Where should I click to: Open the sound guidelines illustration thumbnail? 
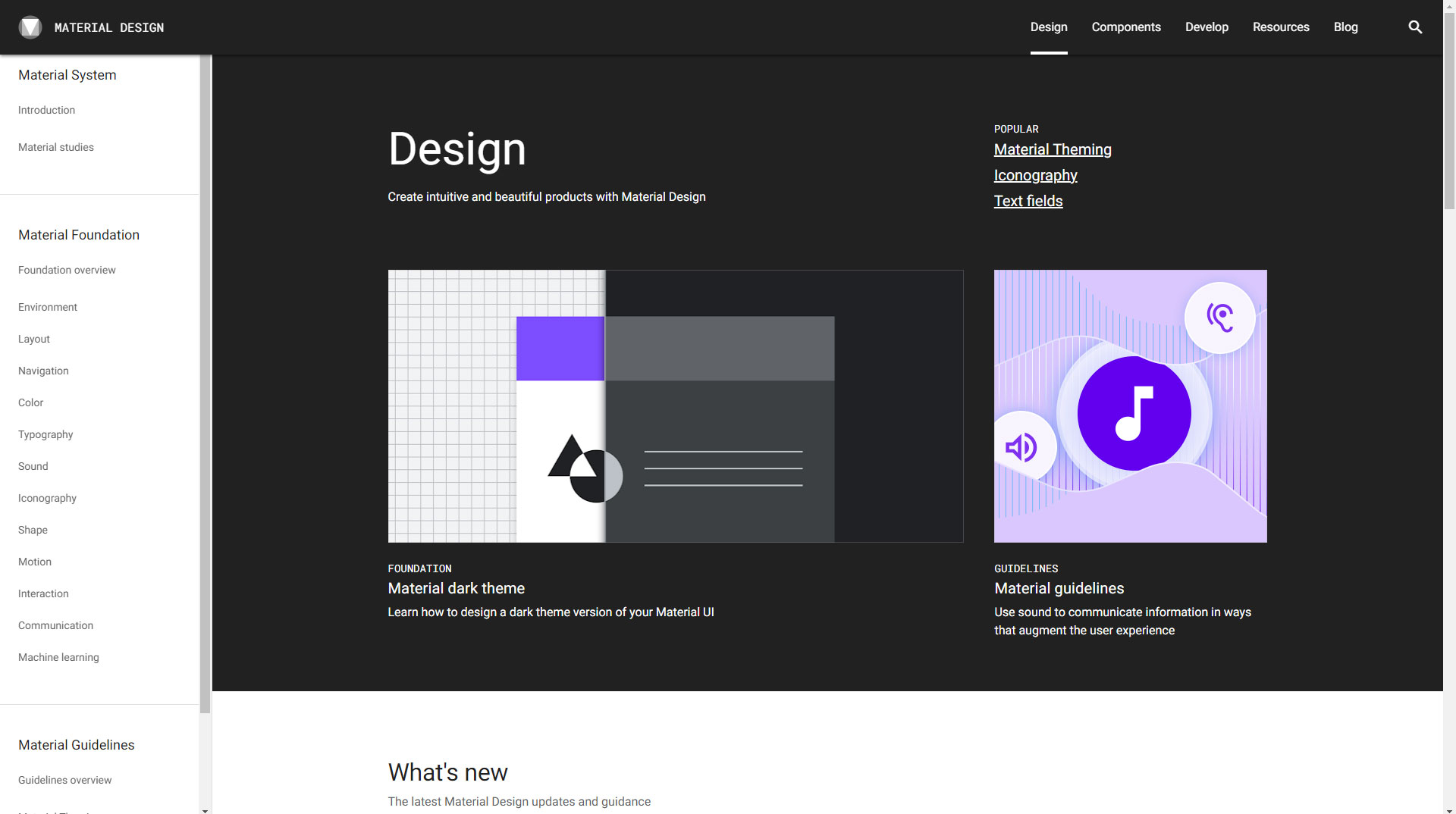pos(1131,406)
